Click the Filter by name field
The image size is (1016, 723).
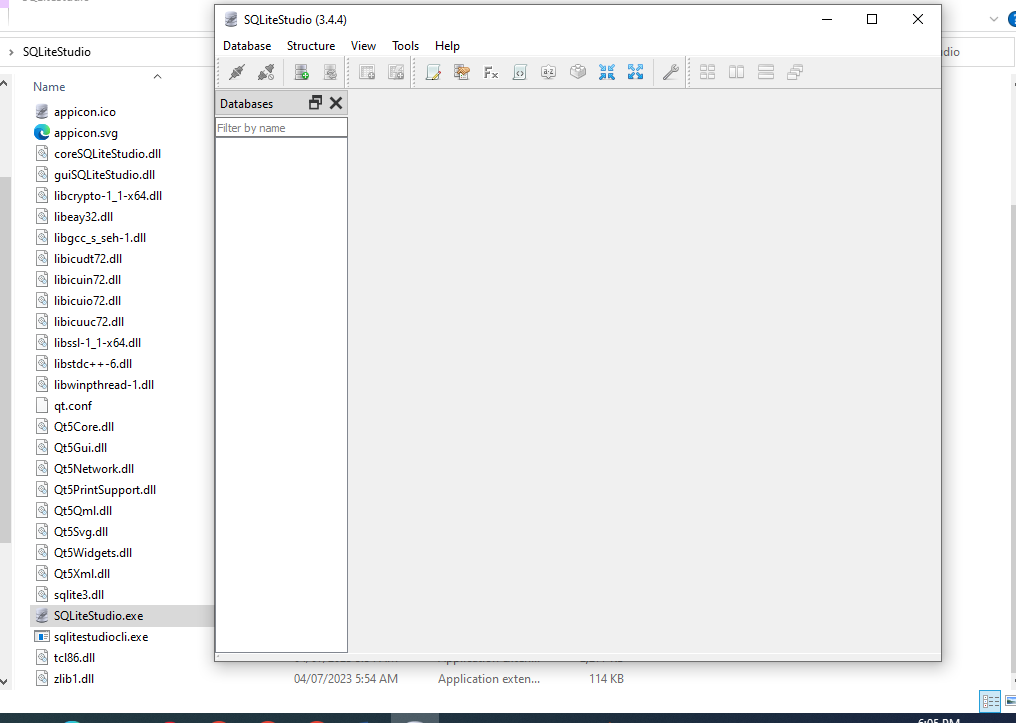click(x=281, y=128)
